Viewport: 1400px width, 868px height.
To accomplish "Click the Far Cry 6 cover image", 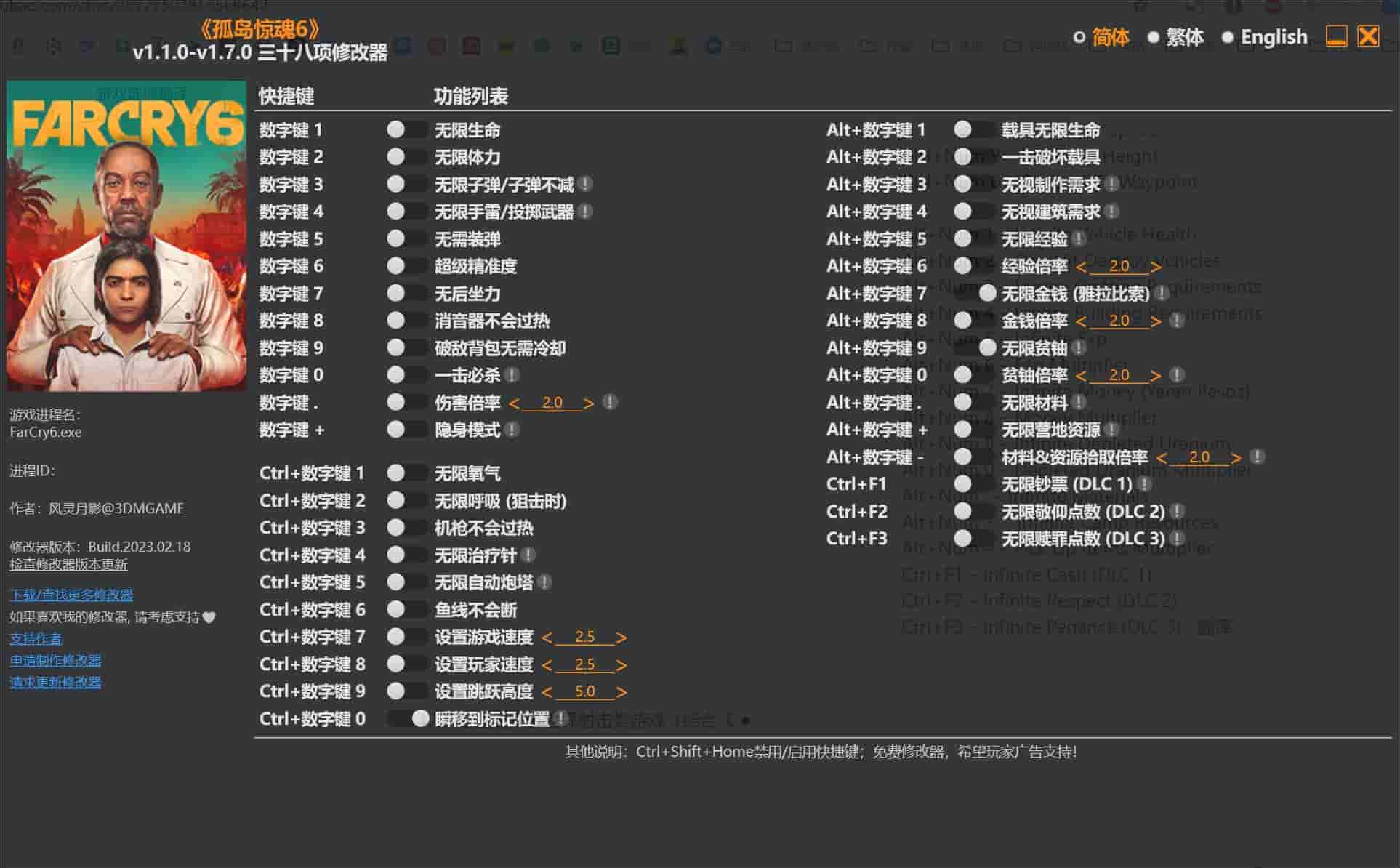I will point(126,236).
